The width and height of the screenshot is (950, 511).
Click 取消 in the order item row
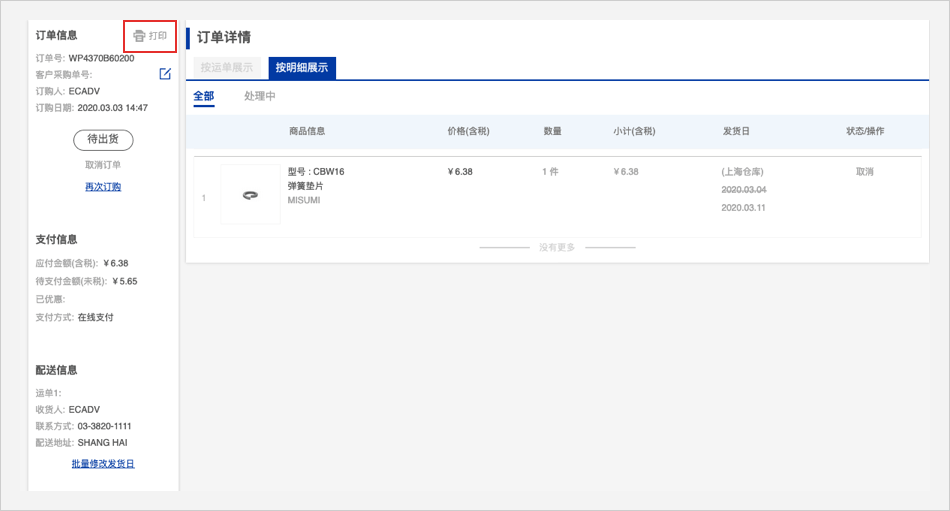(x=865, y=172)
